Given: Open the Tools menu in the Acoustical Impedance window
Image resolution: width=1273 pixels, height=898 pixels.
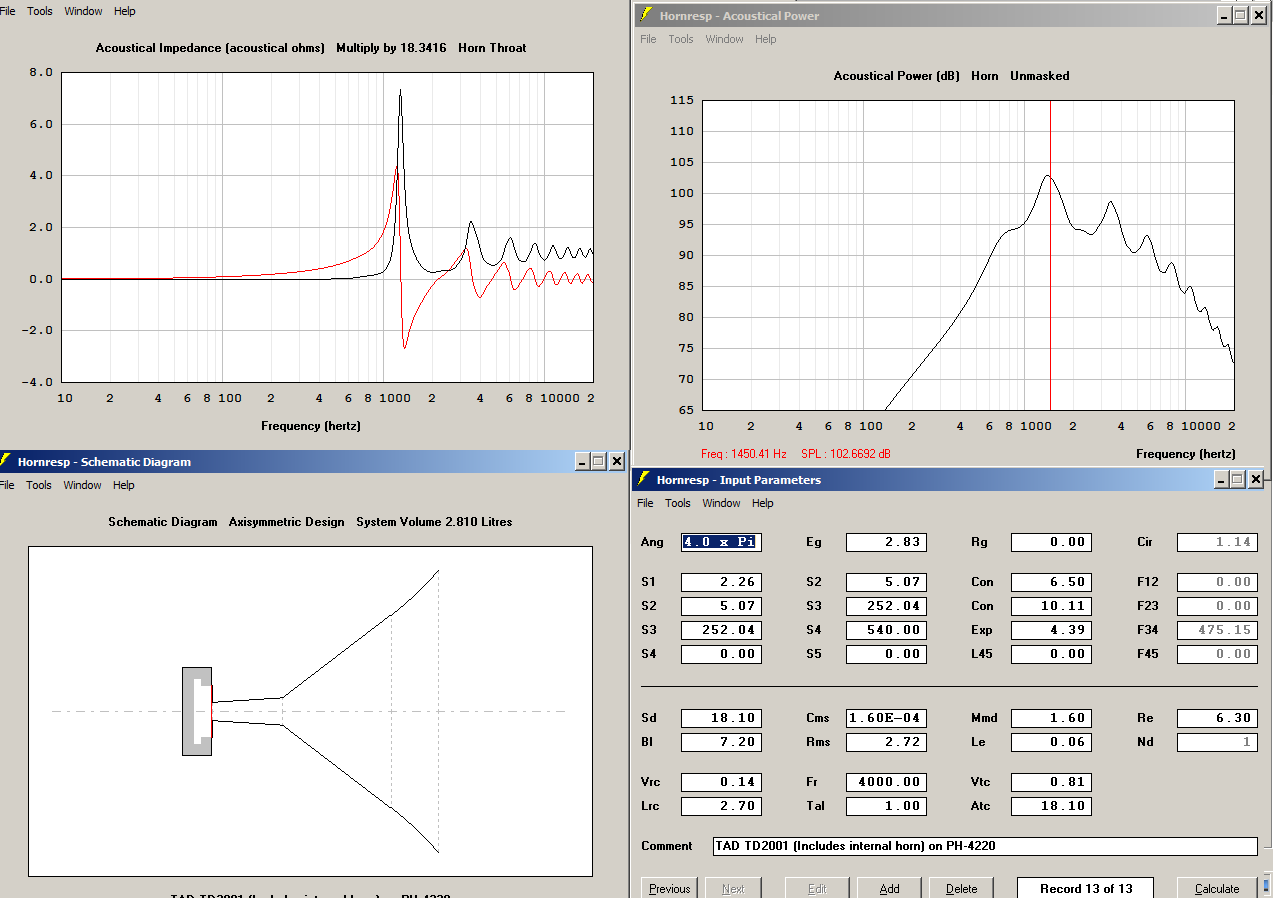Looking at the screenshot, I should [40, 11].
